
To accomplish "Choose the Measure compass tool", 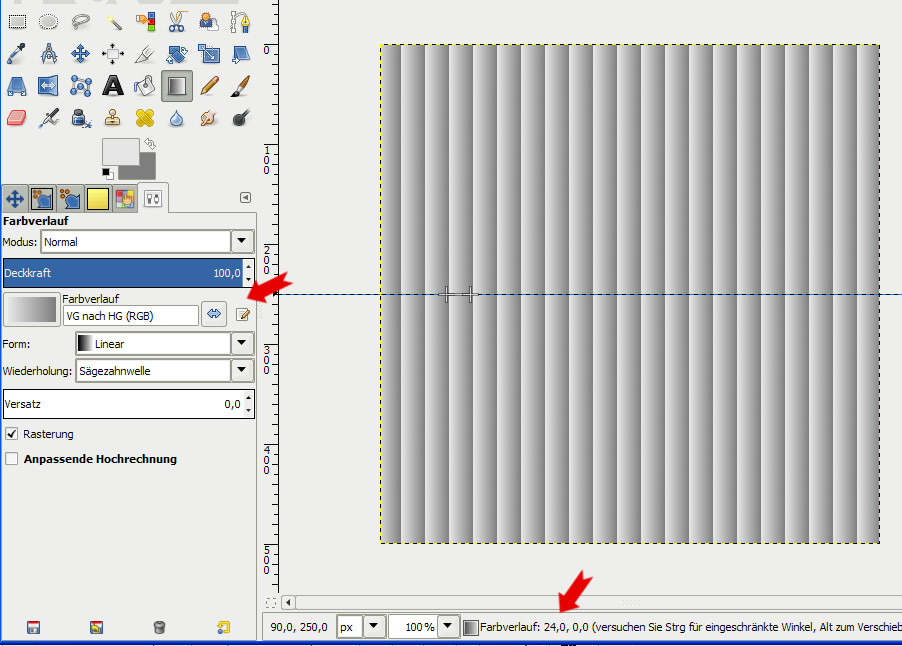I will (x=48, y=54).
